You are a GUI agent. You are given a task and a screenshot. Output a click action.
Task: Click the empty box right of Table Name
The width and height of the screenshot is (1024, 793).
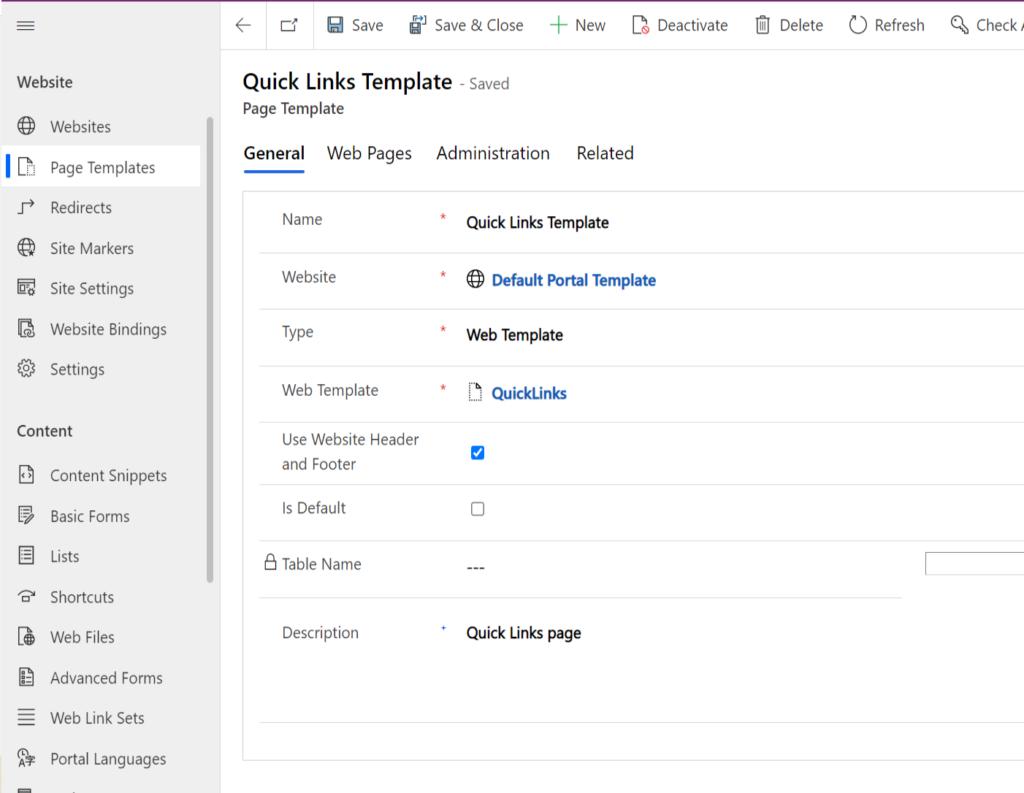point(974,563)
